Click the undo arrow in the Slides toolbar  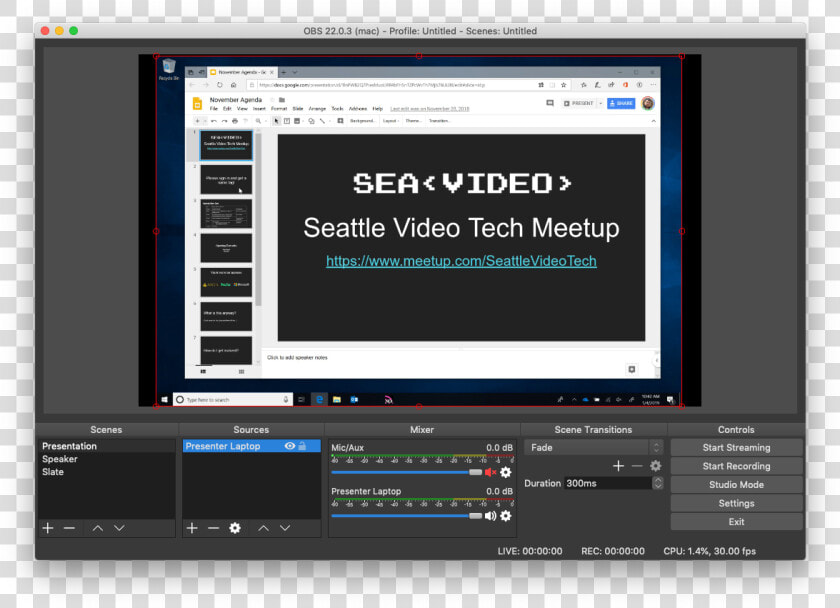click(x=214, y=121)
